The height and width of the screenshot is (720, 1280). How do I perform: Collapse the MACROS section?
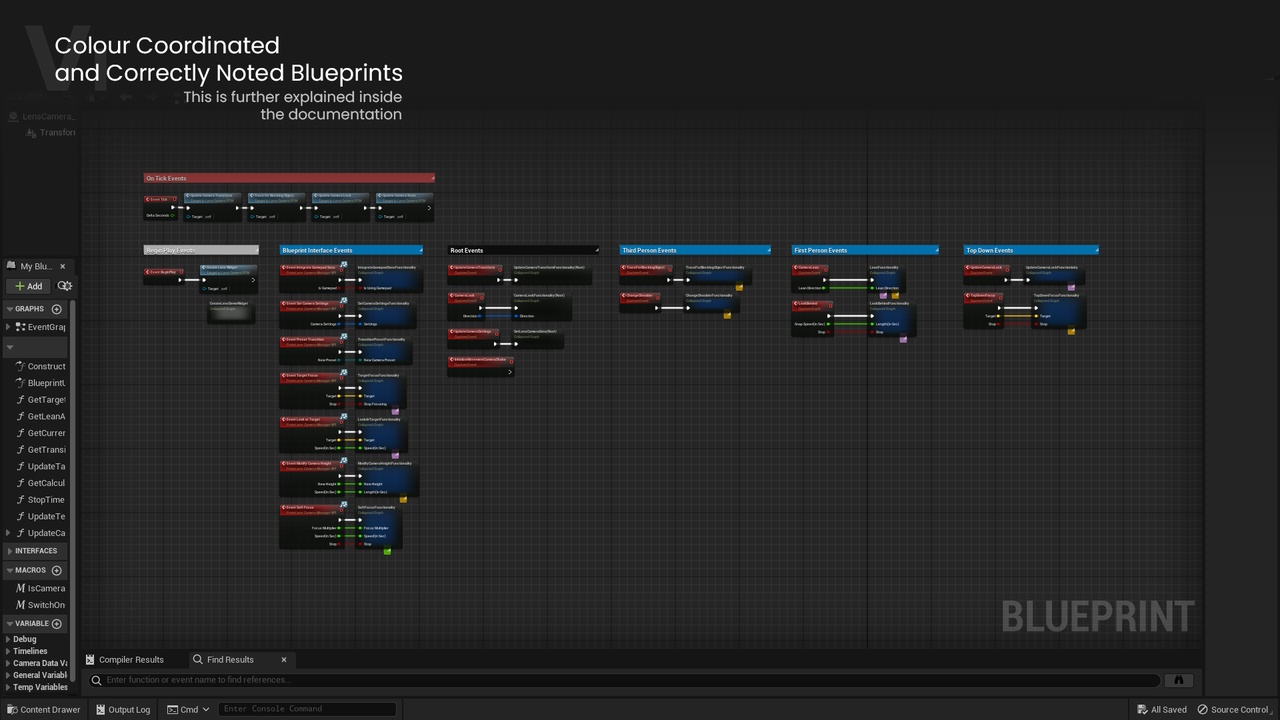[x=9, y=570]
